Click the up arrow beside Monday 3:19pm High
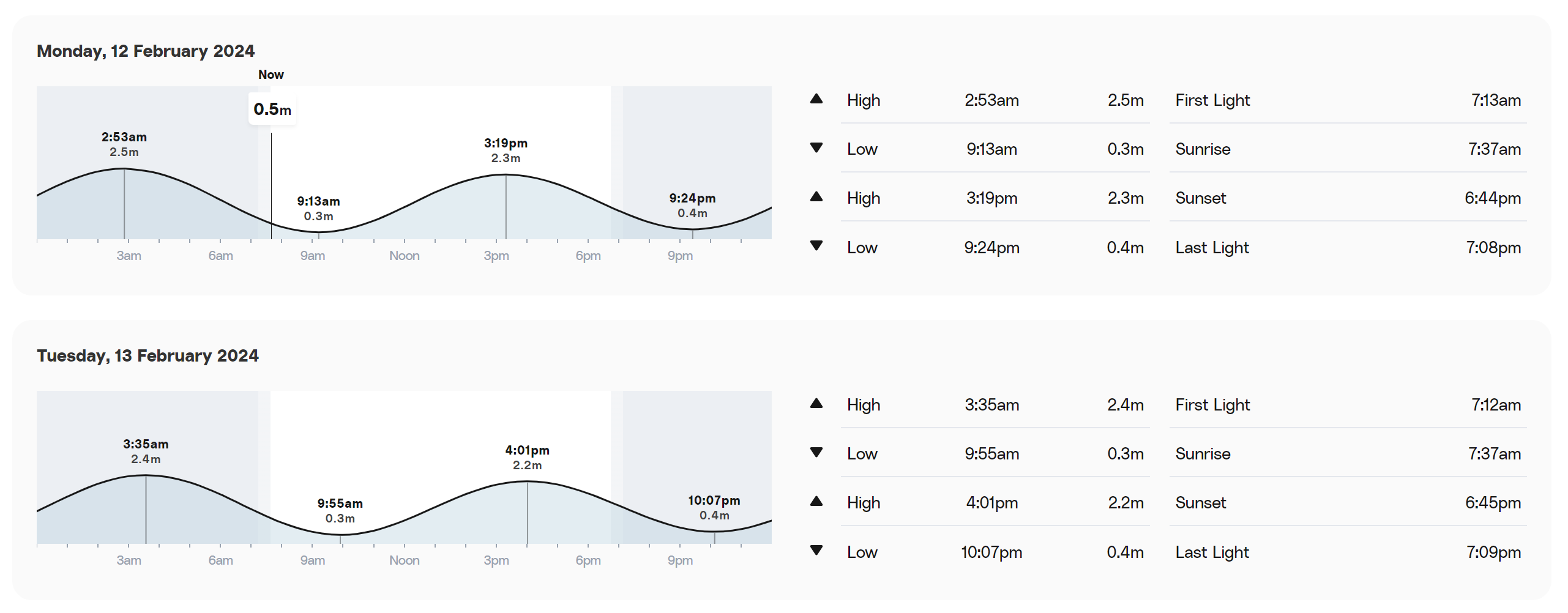This screenshot has height=613, width=1568. click(816, 197)
